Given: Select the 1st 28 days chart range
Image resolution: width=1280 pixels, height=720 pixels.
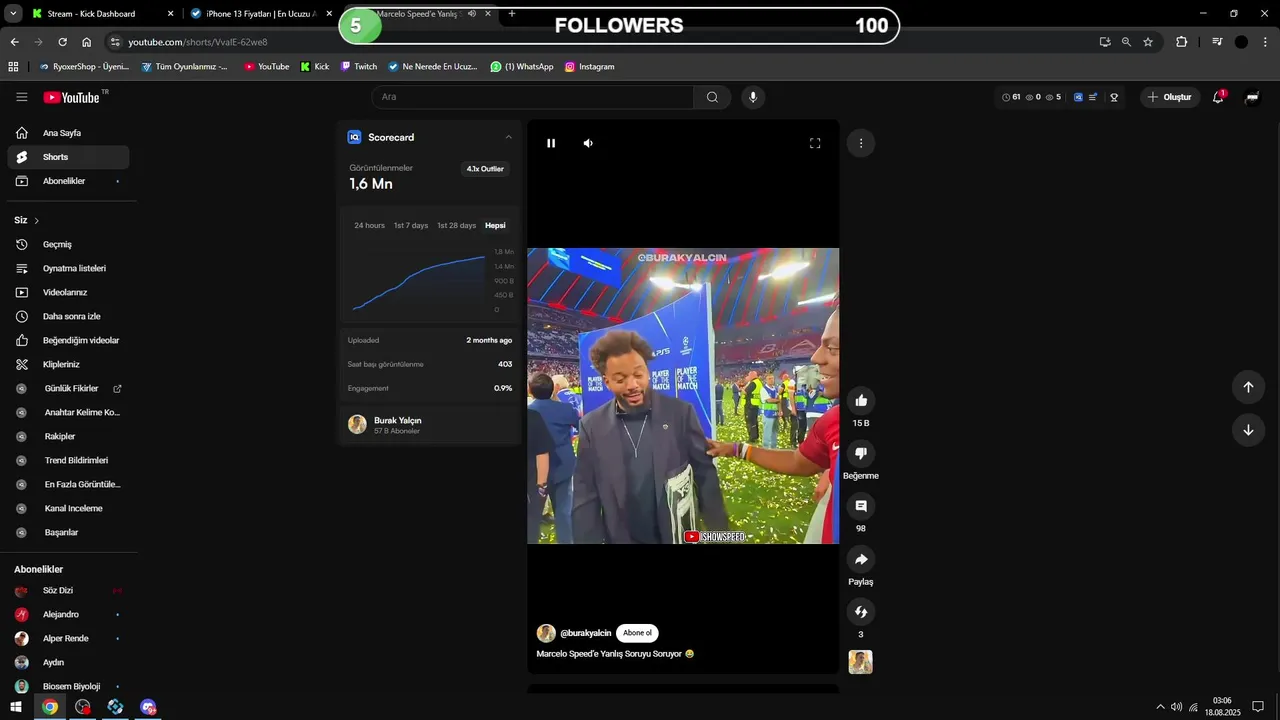Looking at the screenshot, I should [457, 225].
